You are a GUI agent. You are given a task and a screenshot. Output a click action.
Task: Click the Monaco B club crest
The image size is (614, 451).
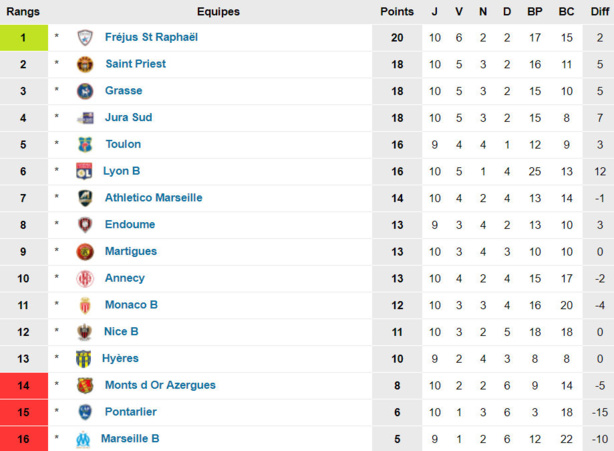[x=85, y=305]
